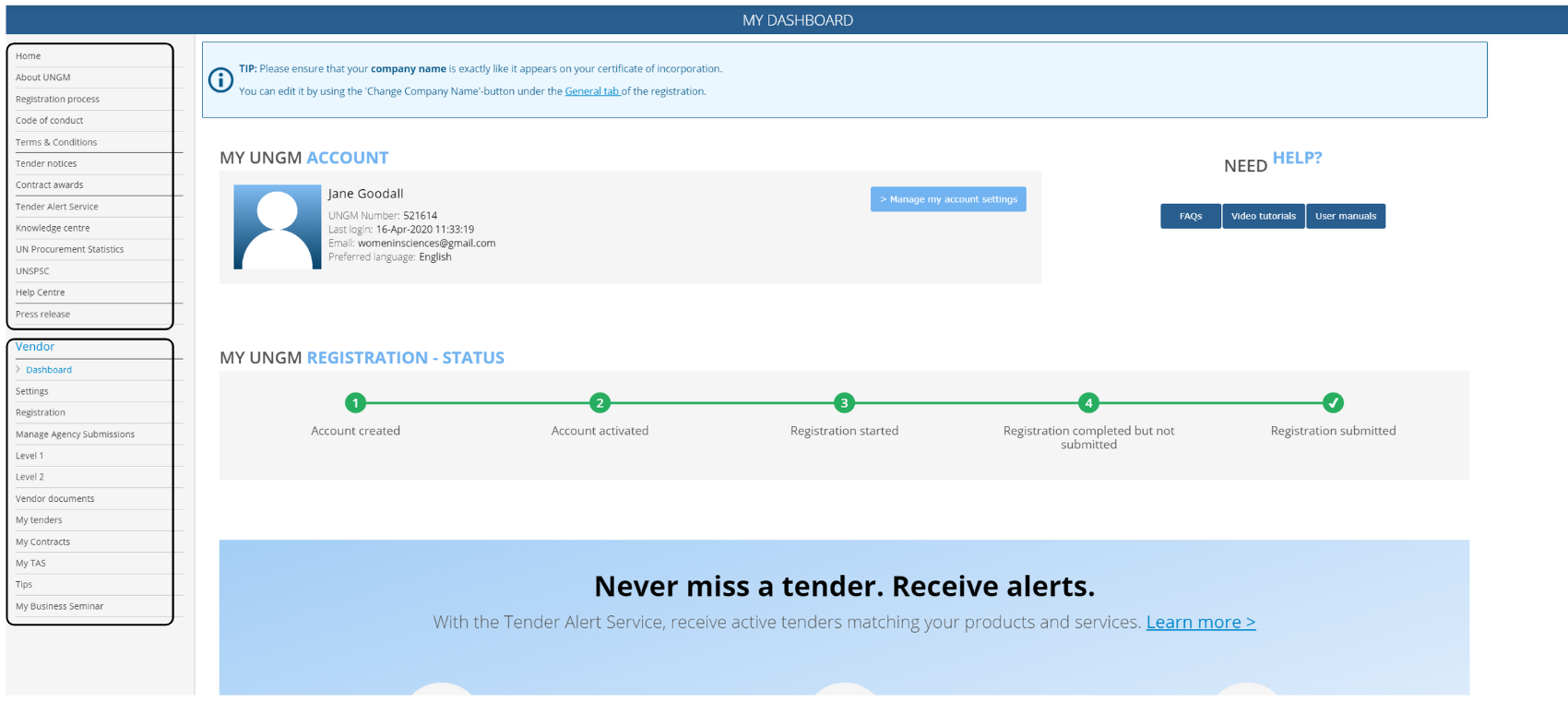Click Registration submitted status label

tap(1333, 431)
